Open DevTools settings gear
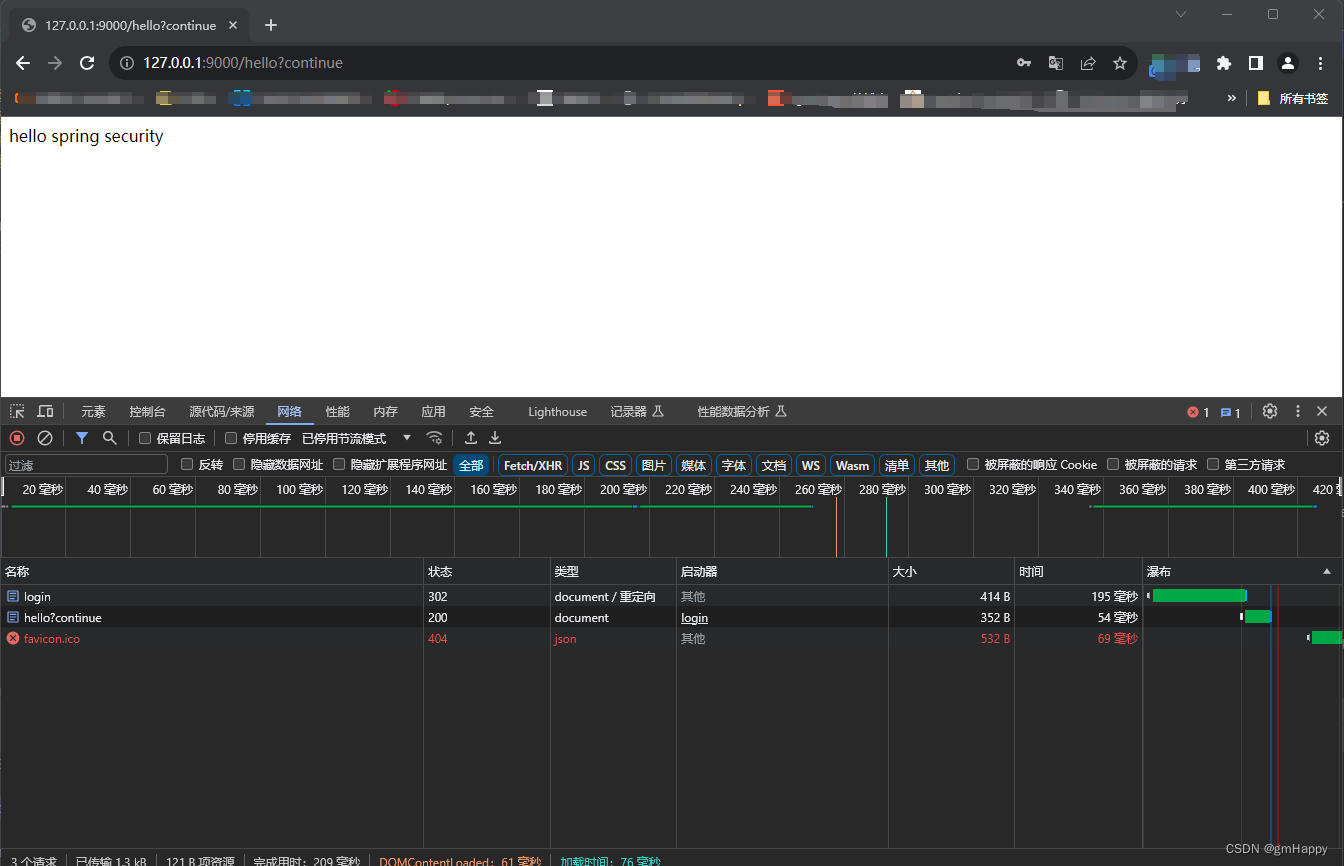This screenshot has width=1344, height=866. coord(1270,411)
